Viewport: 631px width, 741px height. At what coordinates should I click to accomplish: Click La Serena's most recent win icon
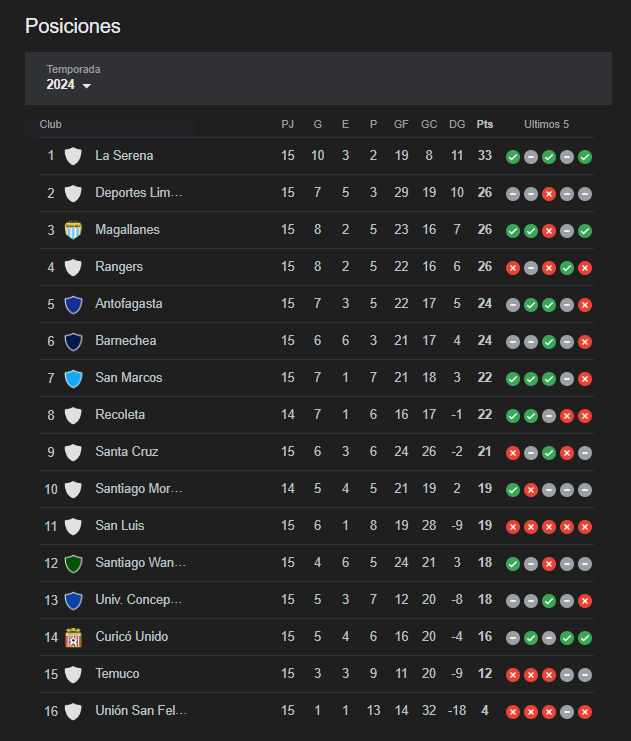pyautogui.click(x=585, y=157)
